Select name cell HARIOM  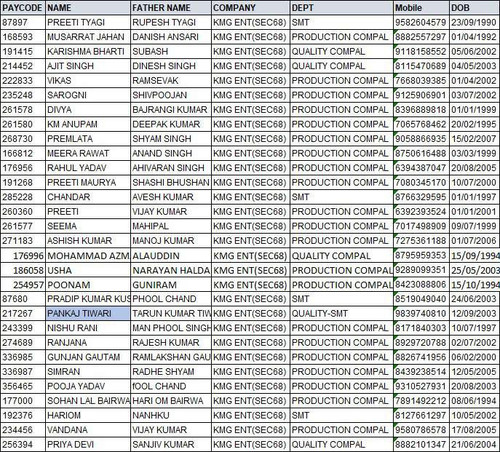pos(88,416)
